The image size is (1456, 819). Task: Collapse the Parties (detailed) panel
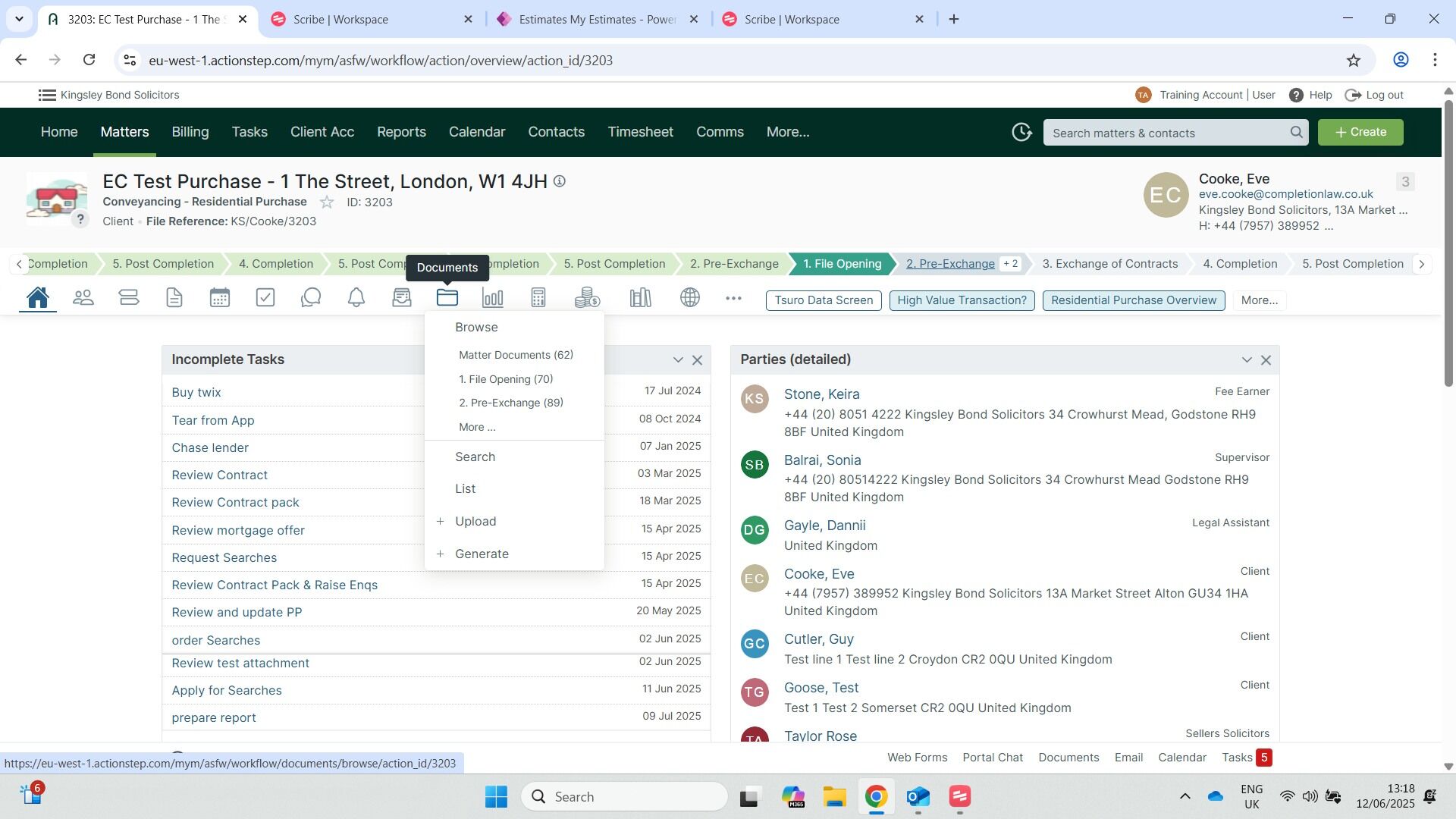click(x=1247, y=360)
